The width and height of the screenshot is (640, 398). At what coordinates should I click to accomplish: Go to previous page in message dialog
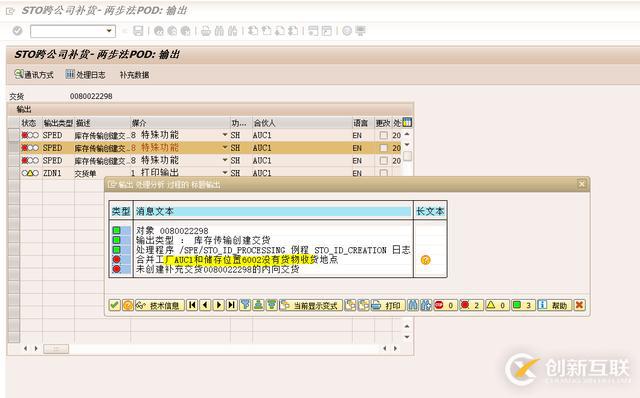coord(205,305)
